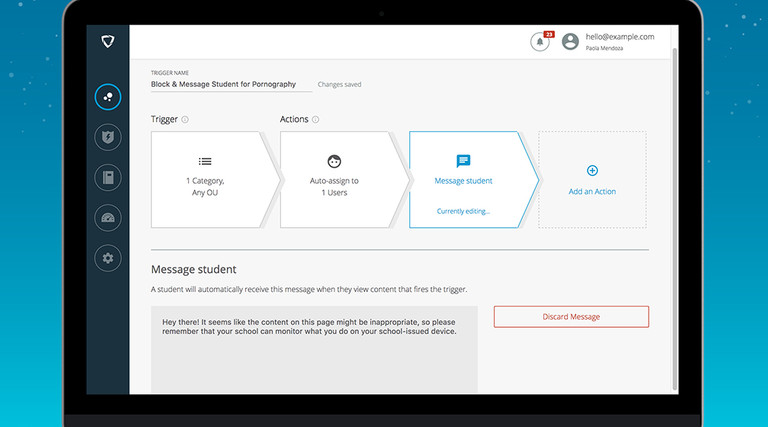The height and width of the screenshot is (427, 768).
Task: Click the shield logo in the sidebar
Action: 108,42
